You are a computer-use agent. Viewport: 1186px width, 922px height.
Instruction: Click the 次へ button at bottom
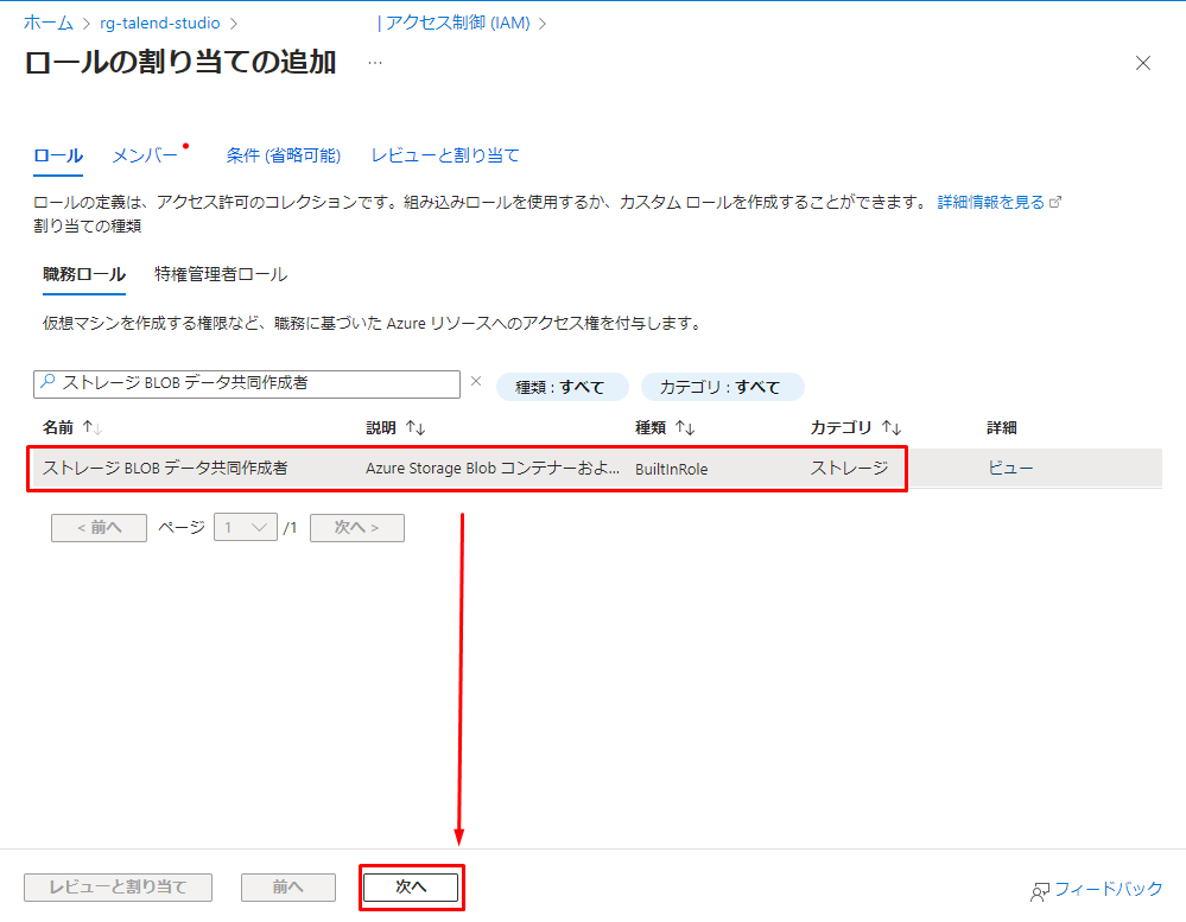[x=411, y=887]
